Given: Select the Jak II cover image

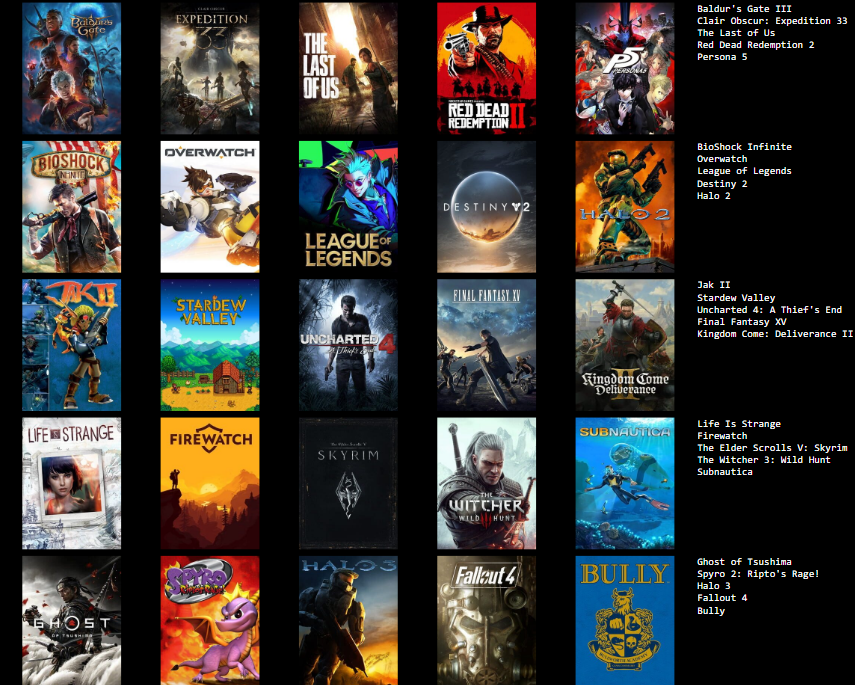Looking at the screenshot, I should [x=71, y=345].
